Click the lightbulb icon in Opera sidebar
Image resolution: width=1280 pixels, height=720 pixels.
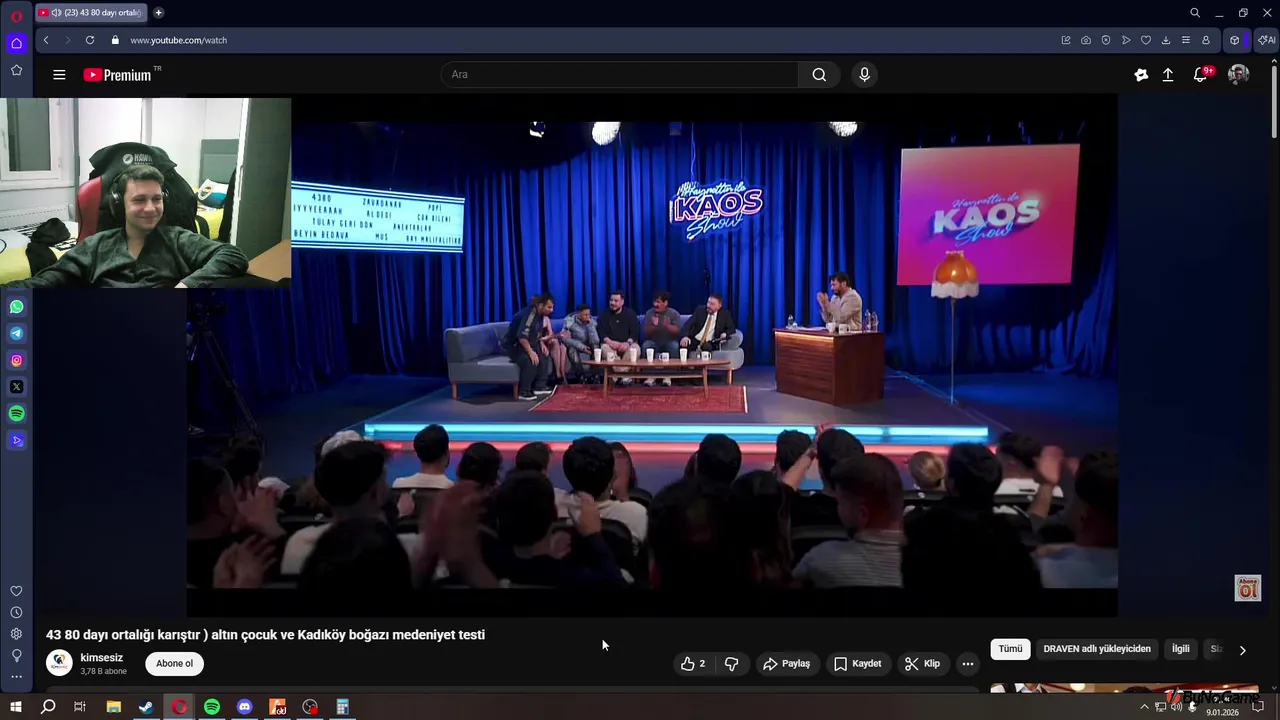16,655
